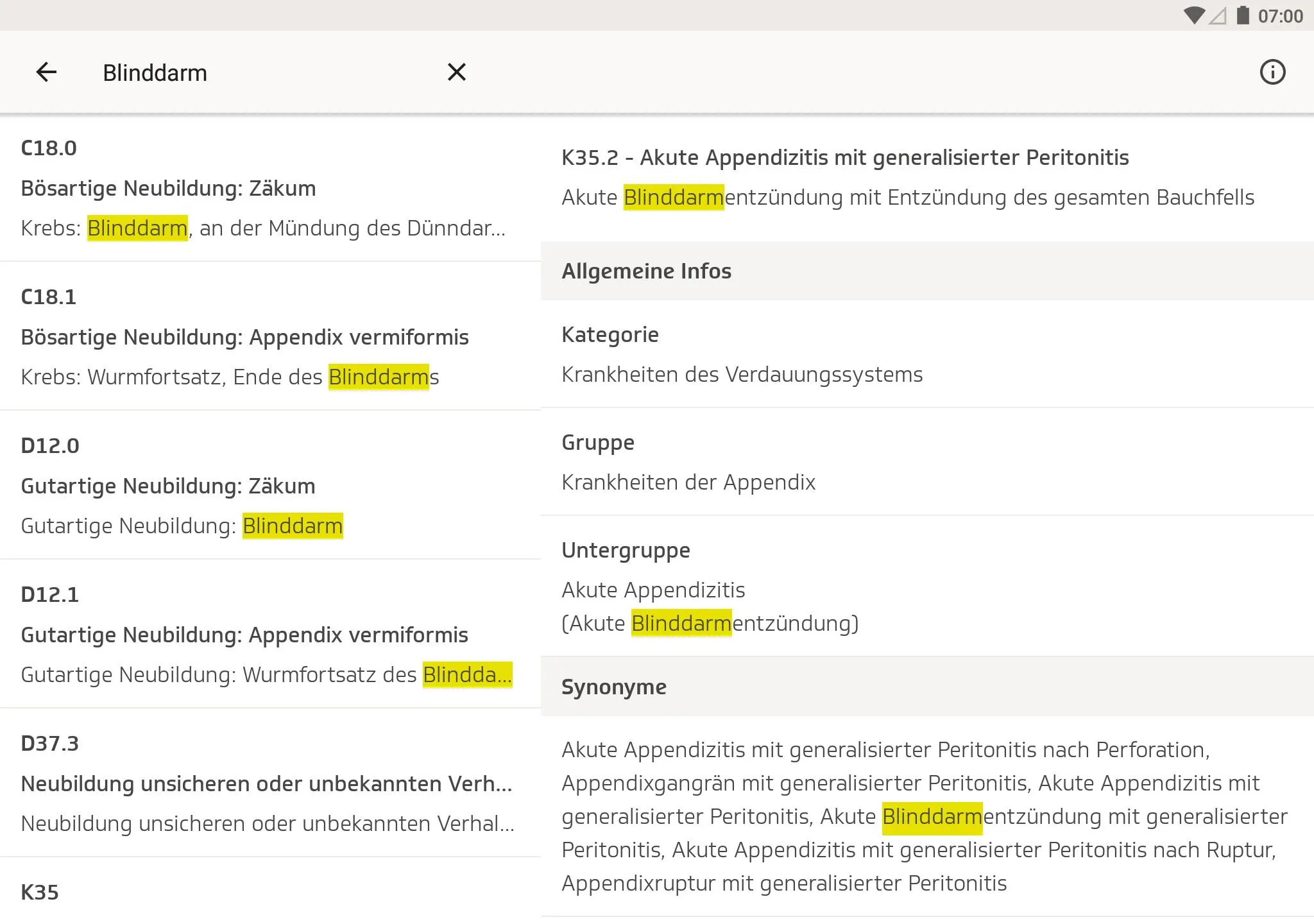Screen dimensions: 1314x924
Task: Tap the synonym line starting 'Appendixgangrän mit generalisierter'
Action: 910,783
